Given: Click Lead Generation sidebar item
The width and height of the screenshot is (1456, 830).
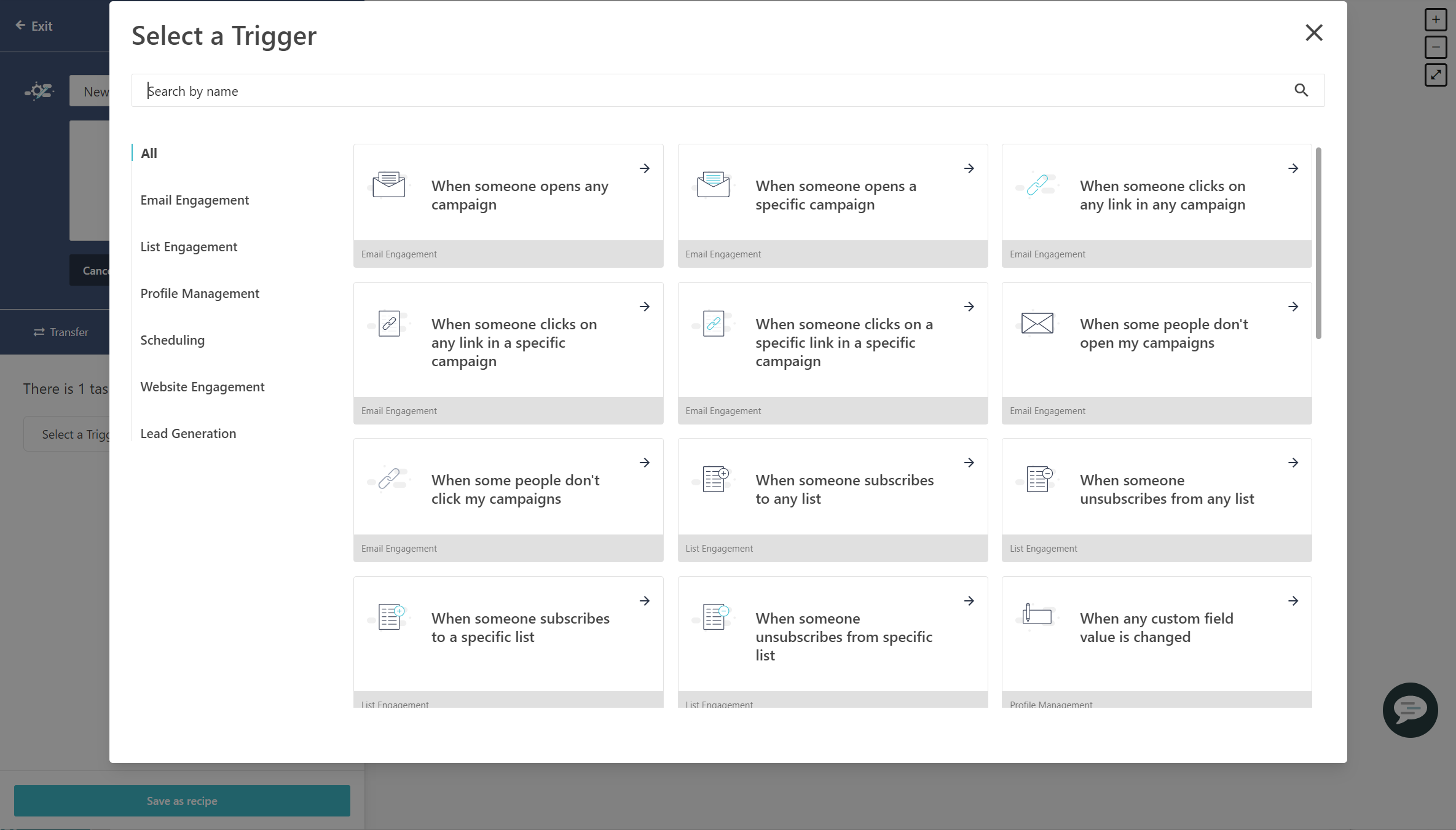Looking at the screenshot, I should (188, 432).
